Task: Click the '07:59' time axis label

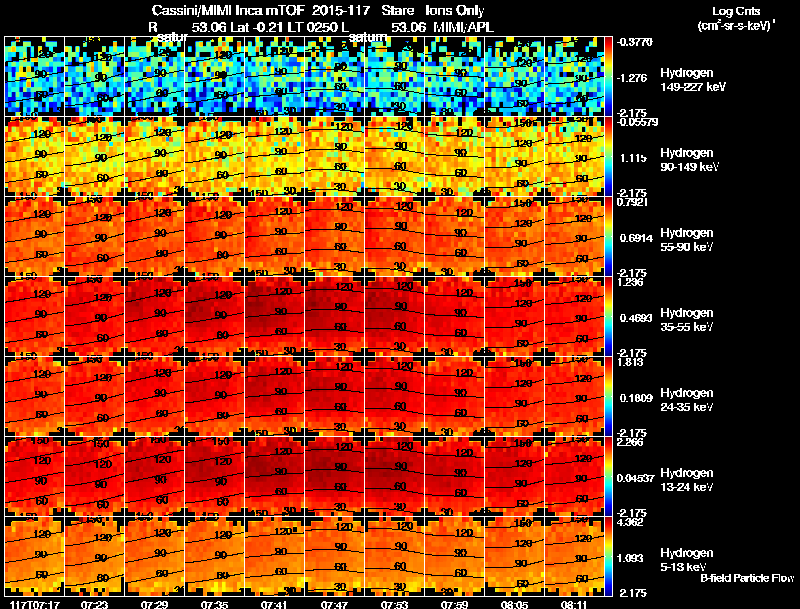Action: [454, 604]
